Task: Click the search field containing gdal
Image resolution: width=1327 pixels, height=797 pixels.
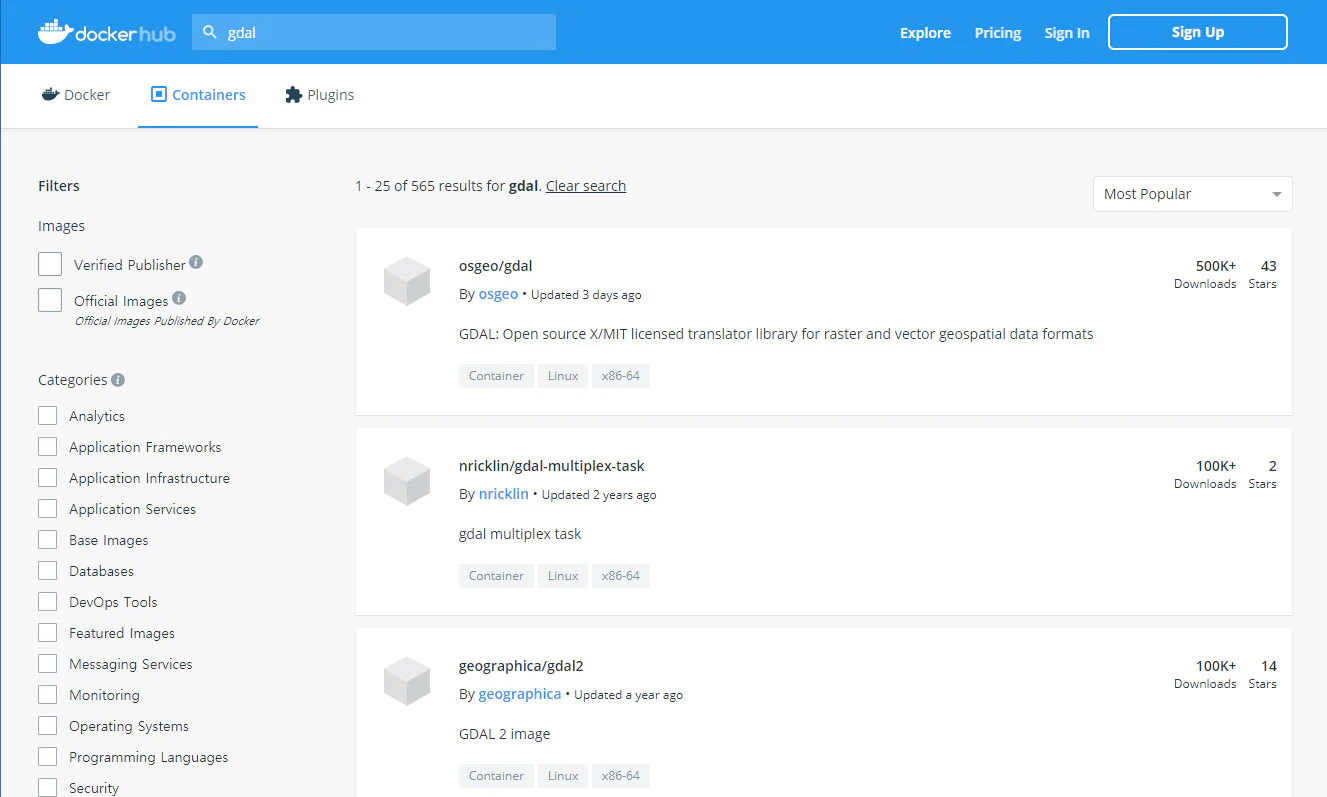Action: 374,32
